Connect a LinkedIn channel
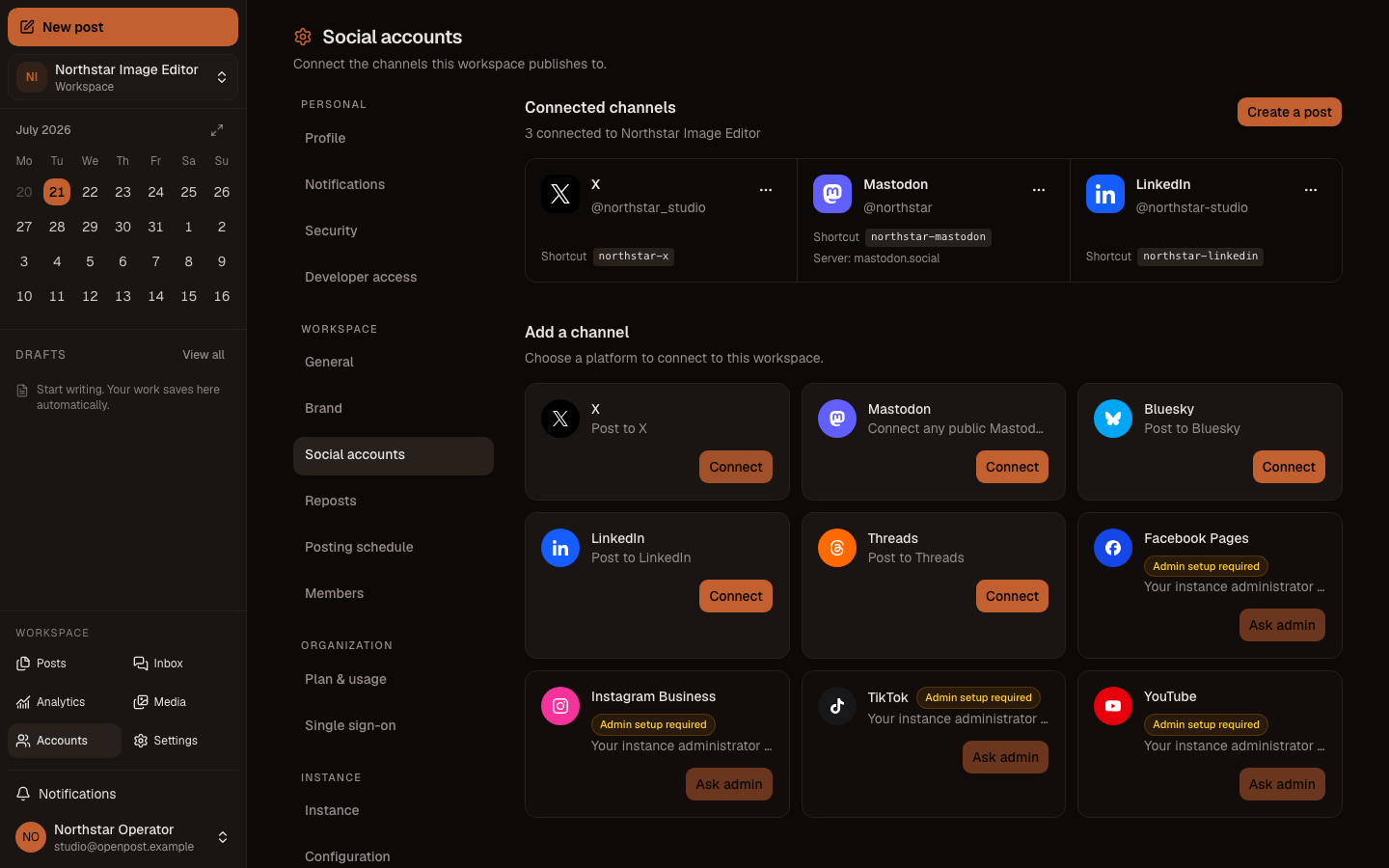Image resolution: width=1389 pixels, height=868 pixels. (x=736, y=596)
